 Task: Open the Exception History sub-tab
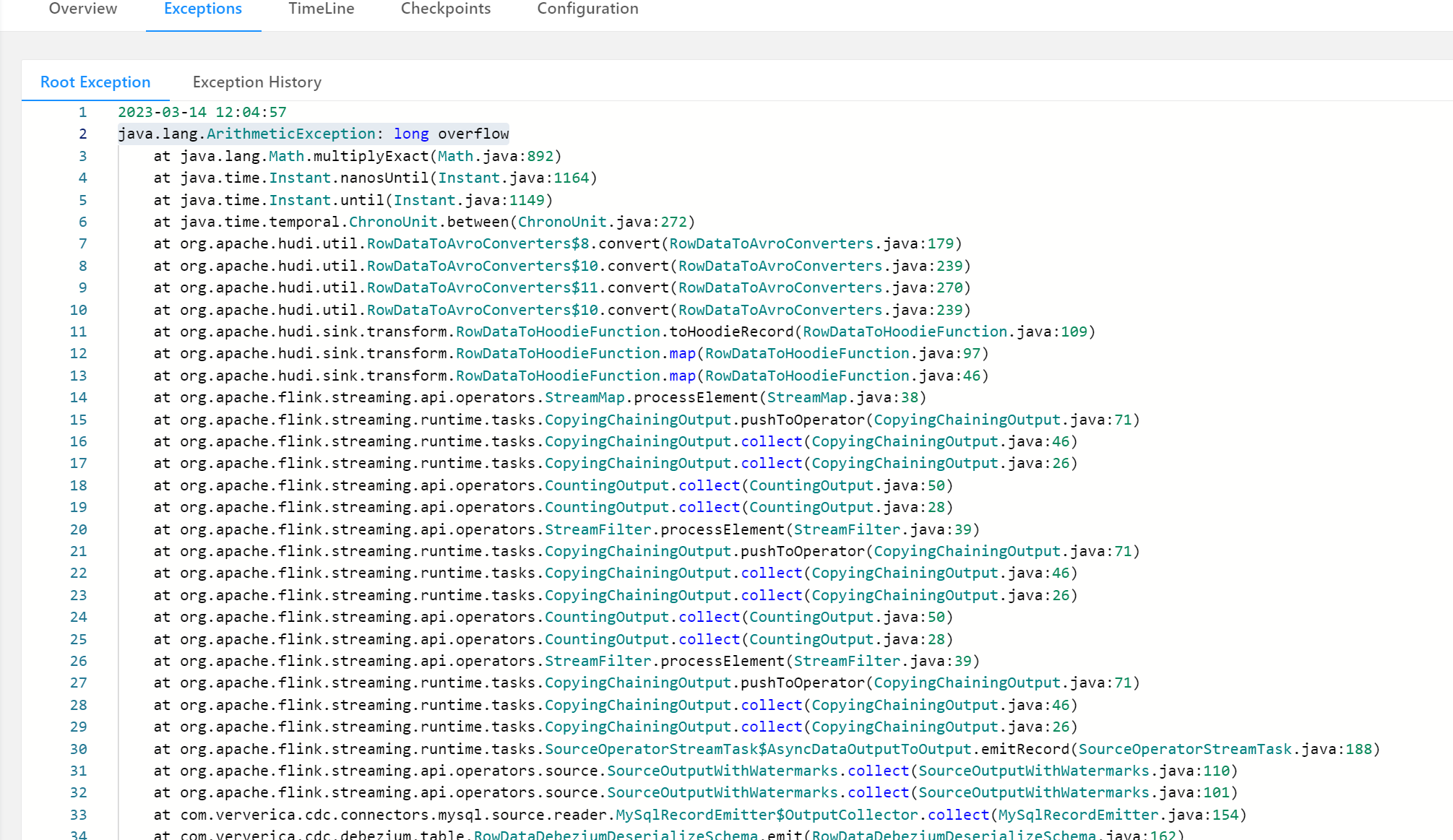click(257, 82)
